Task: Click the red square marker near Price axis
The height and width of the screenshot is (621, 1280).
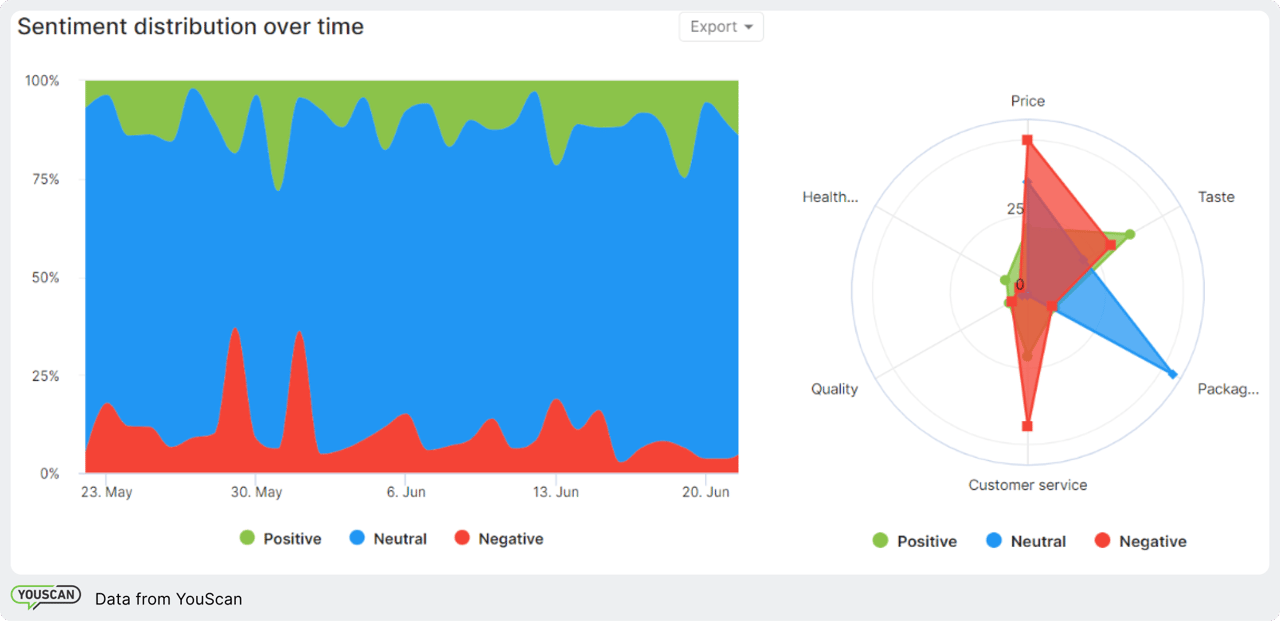Action: click(x=1028, y=139)
